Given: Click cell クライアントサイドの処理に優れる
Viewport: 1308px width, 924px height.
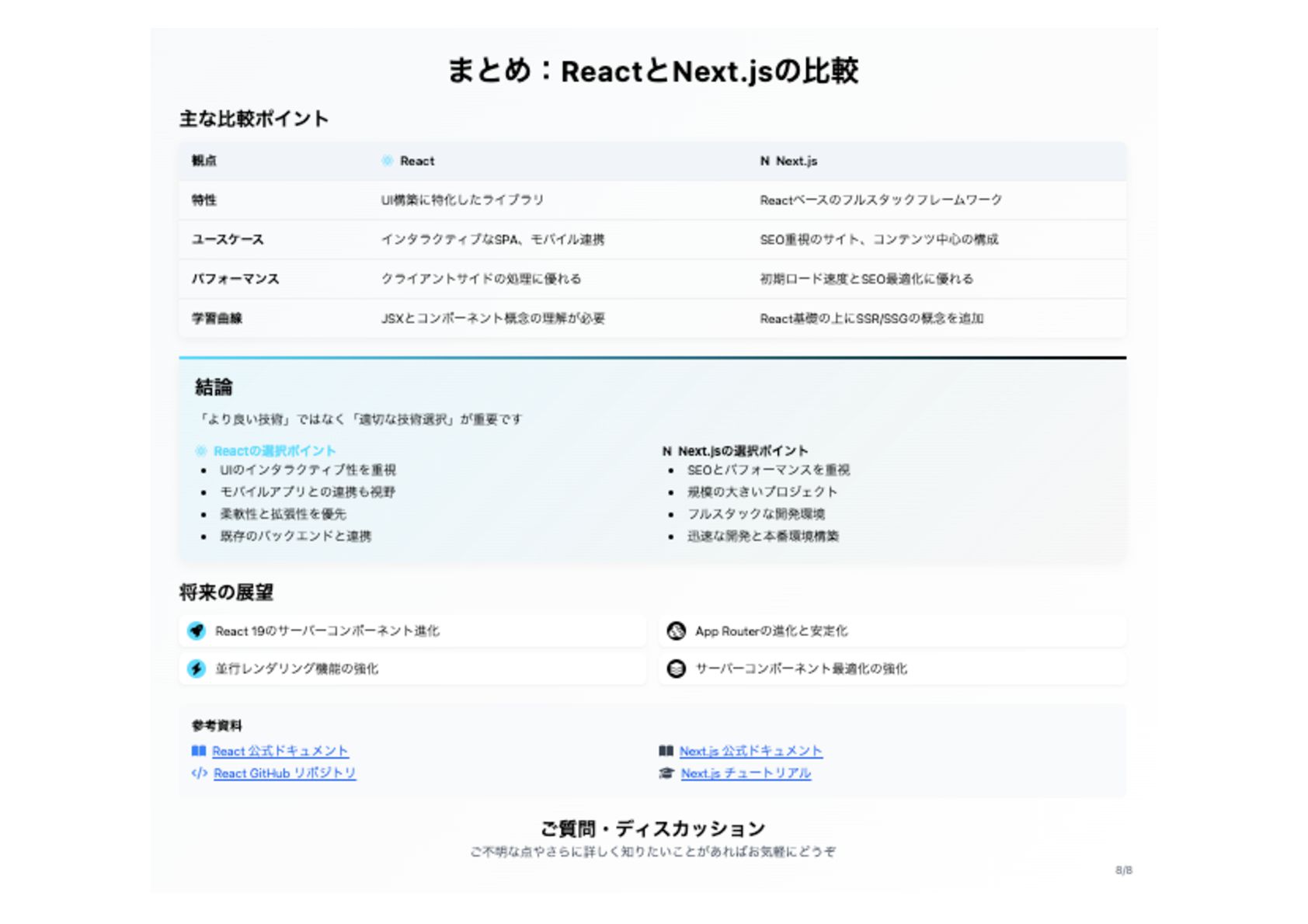Looking at the screenshot, I should point(481,279).
